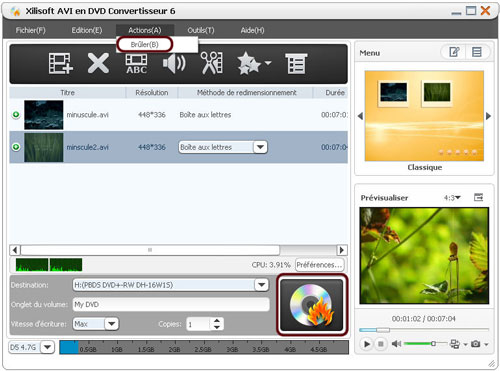Expand the Vitesse d'écriture Max dropdown
This screenshot has width=500, height=371.
(x=112, y=324)
